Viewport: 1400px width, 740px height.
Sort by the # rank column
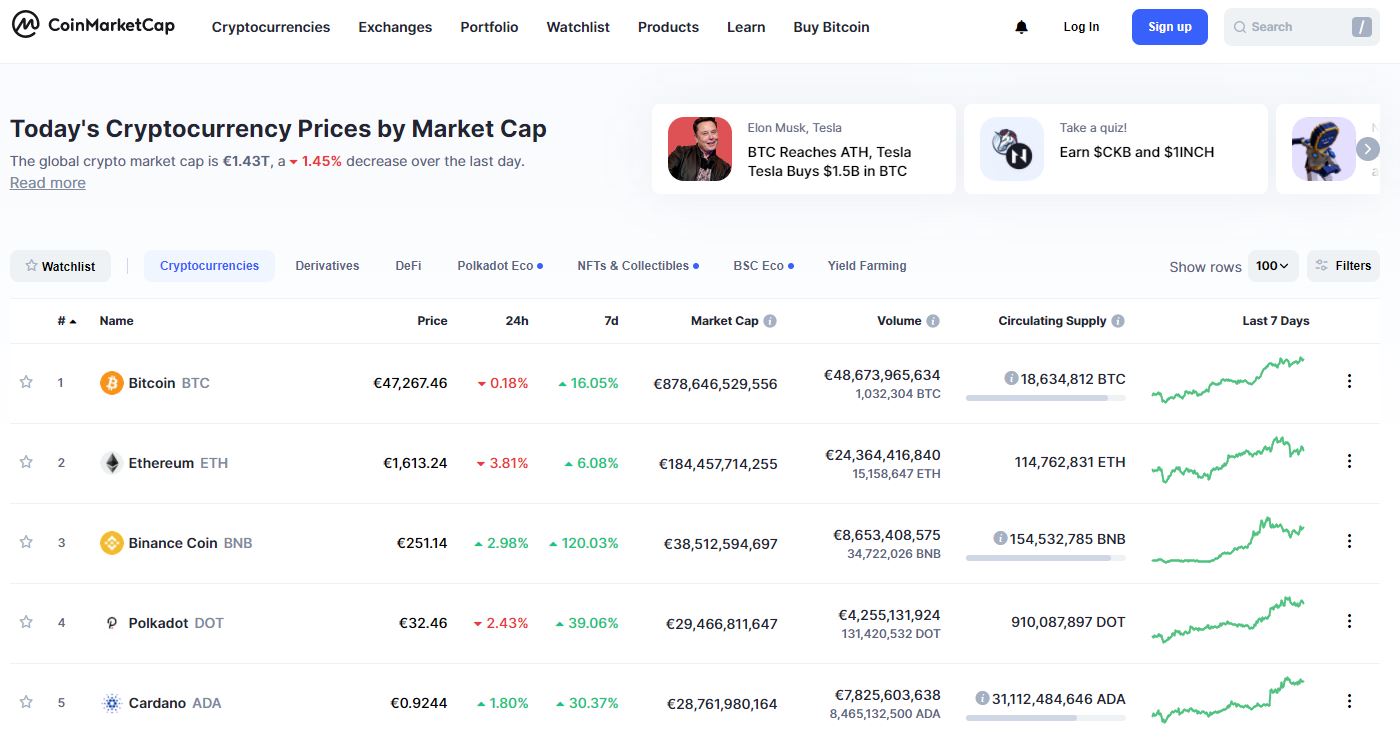[x=67, y=321]
